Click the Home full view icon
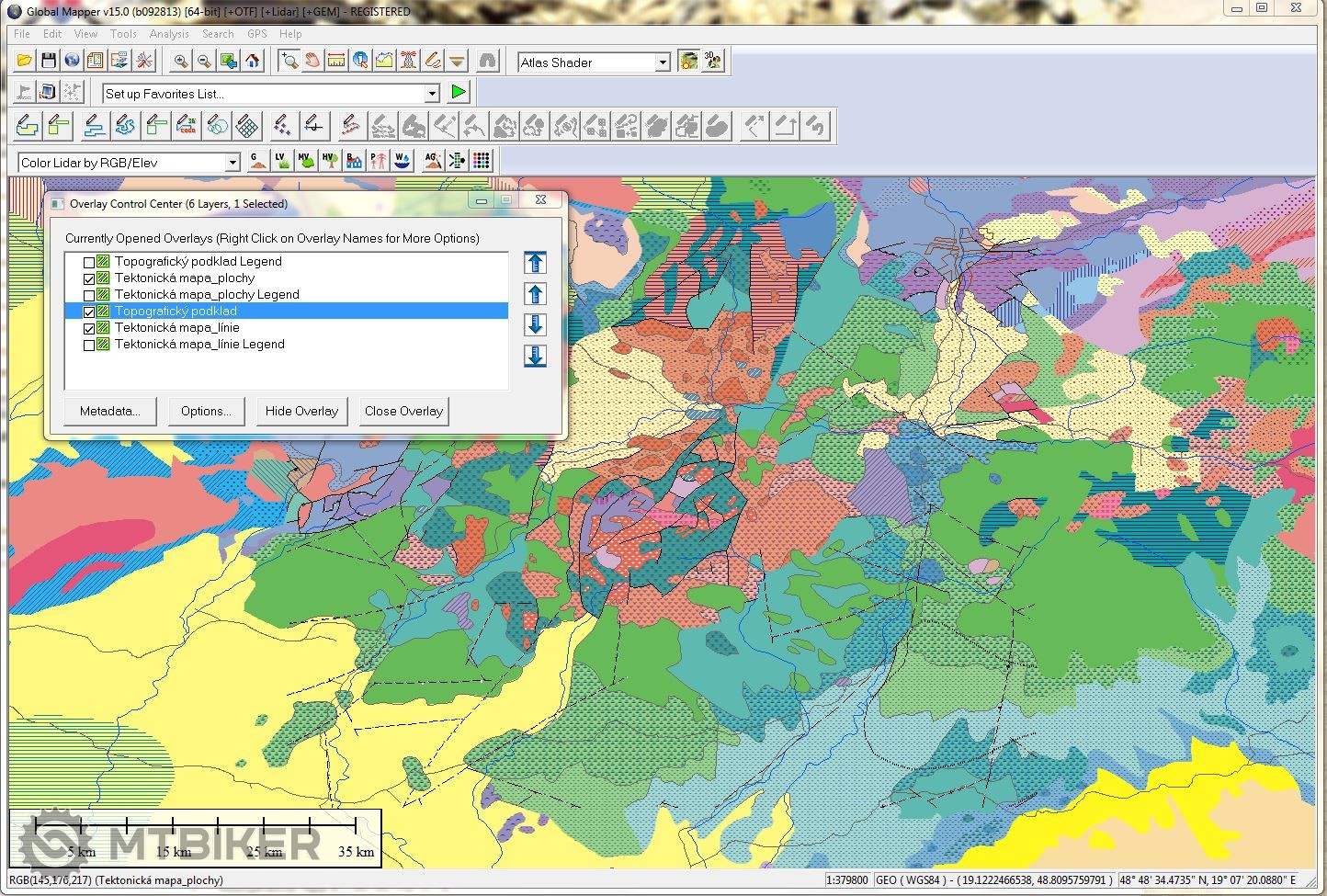1327x896 pixels. pyautogui.click(x=253, y=62)
